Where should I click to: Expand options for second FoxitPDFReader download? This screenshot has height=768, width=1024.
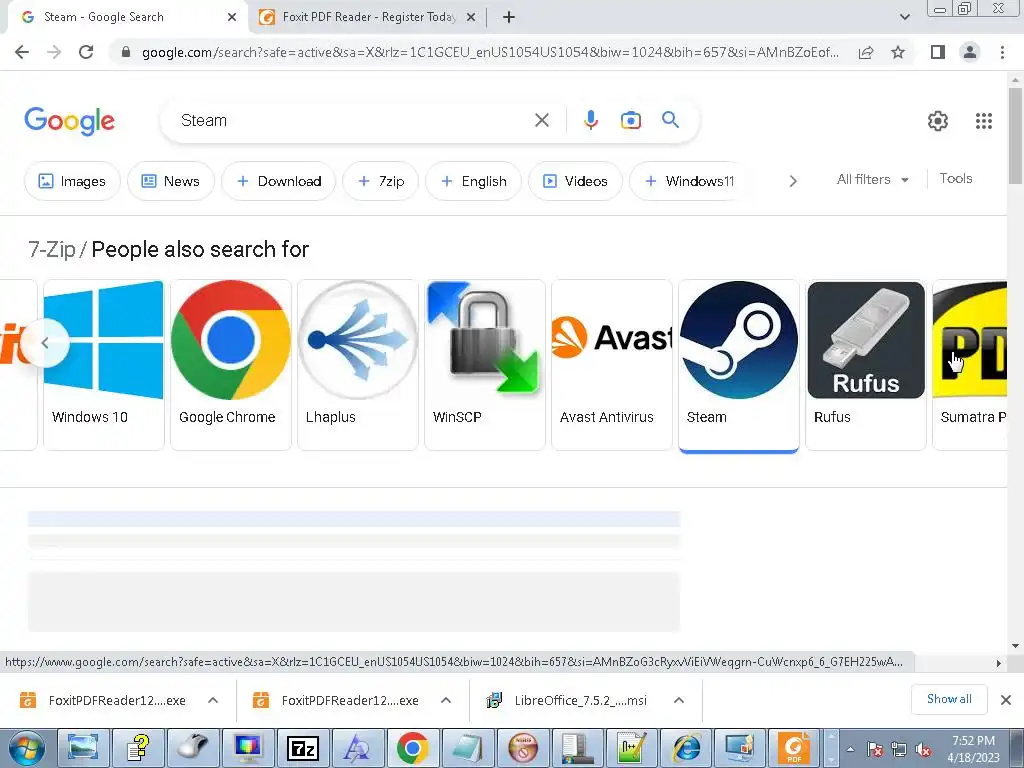(446, 700)
